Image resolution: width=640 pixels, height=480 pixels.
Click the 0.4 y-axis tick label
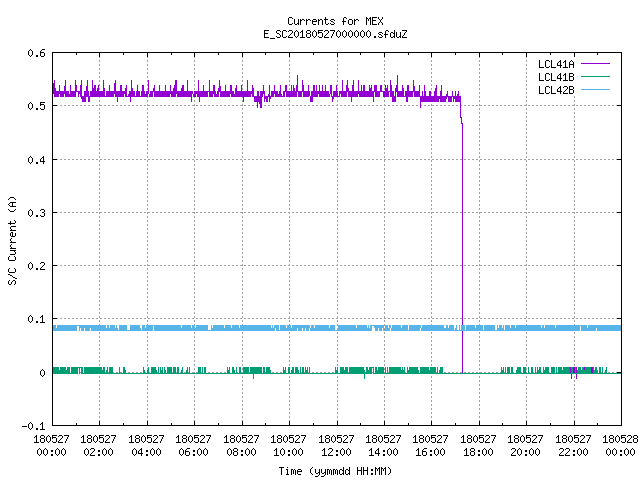tap(36, 160)
